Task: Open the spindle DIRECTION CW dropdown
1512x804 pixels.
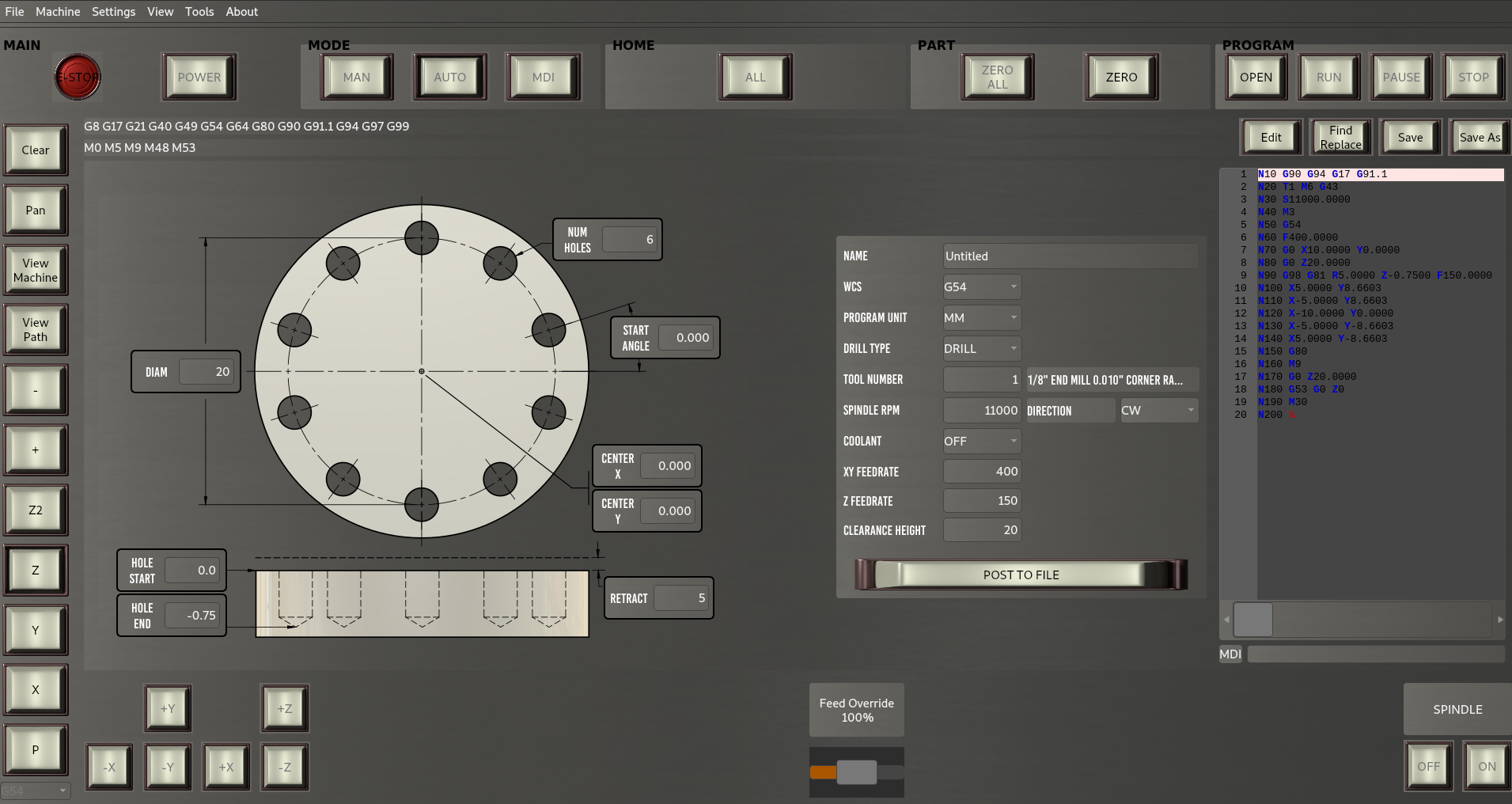Action: [1159, 410]
